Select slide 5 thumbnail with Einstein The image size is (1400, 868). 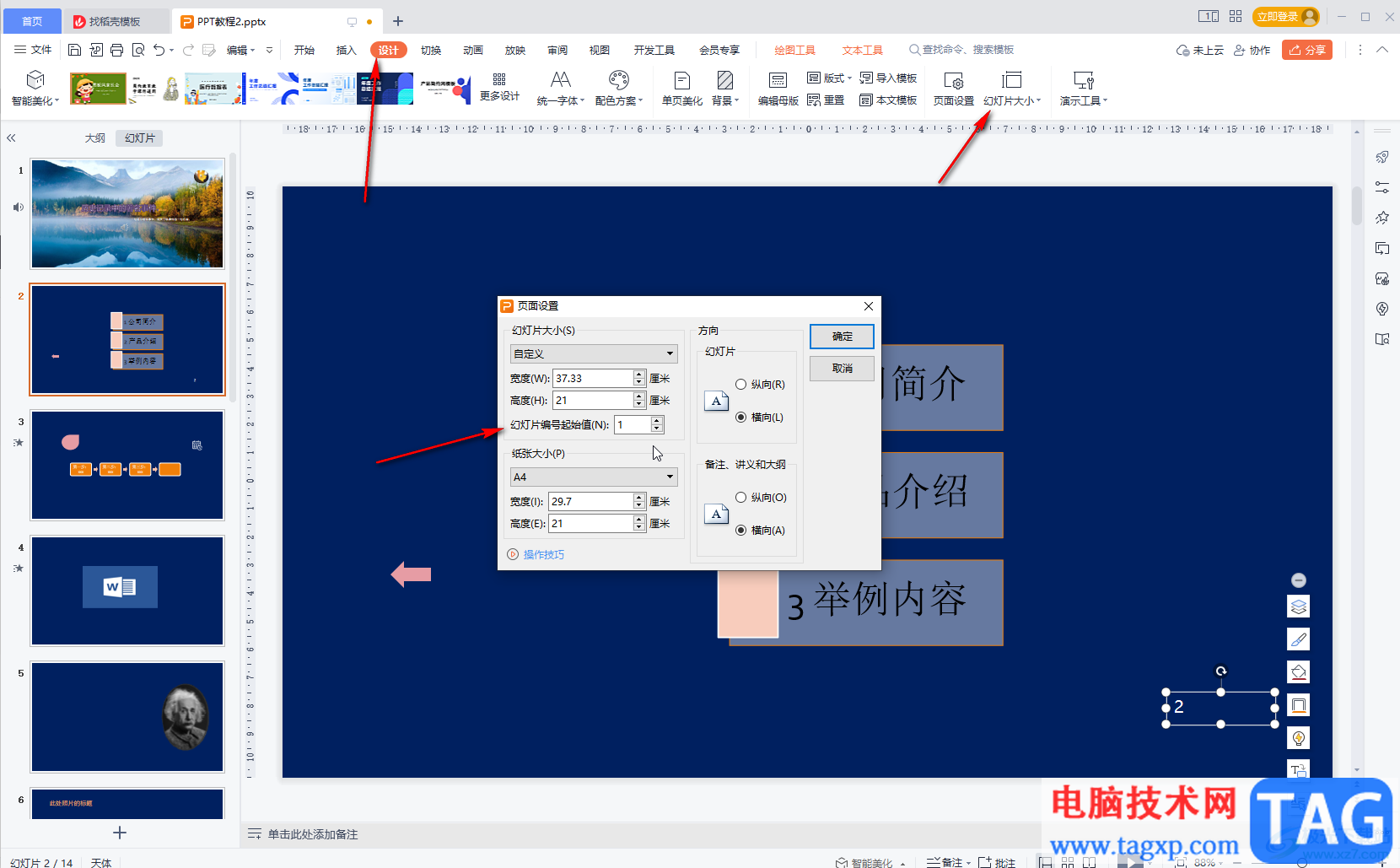(127, 716)
